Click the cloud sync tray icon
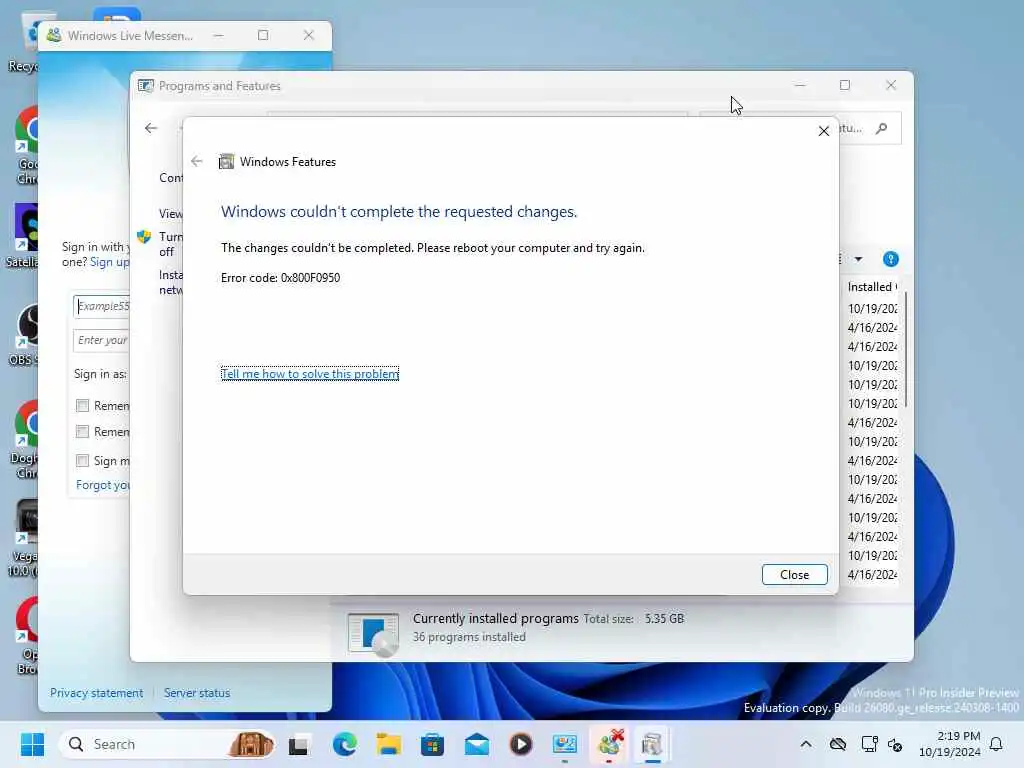Image resolution: width=1024 pixels, height=768 pixels. point(838,744)
